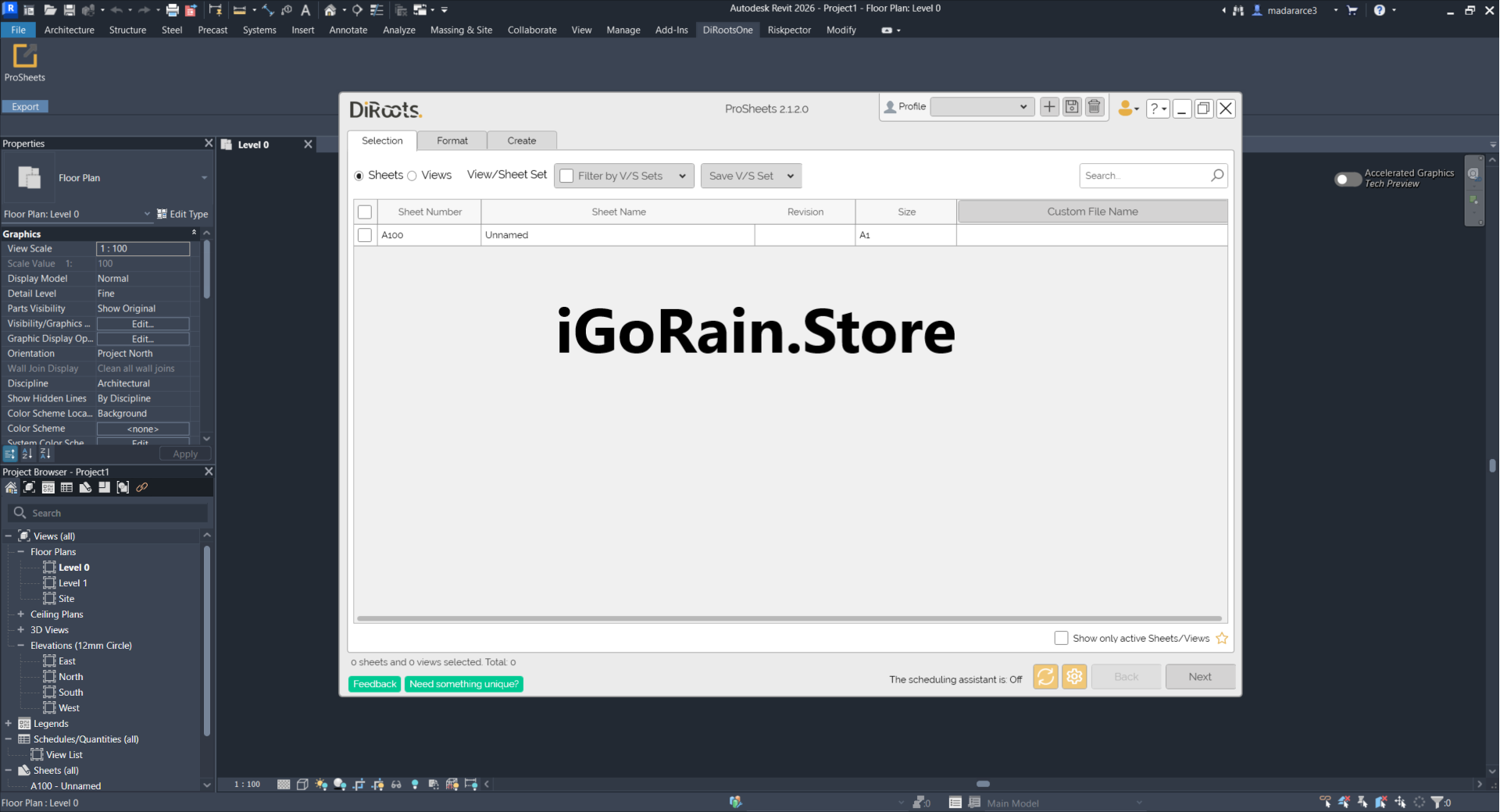Screen dimensions: 1500x812
Task: Click the search magnifier icon in ProSheets
Action: click(x=1217, y=176)
